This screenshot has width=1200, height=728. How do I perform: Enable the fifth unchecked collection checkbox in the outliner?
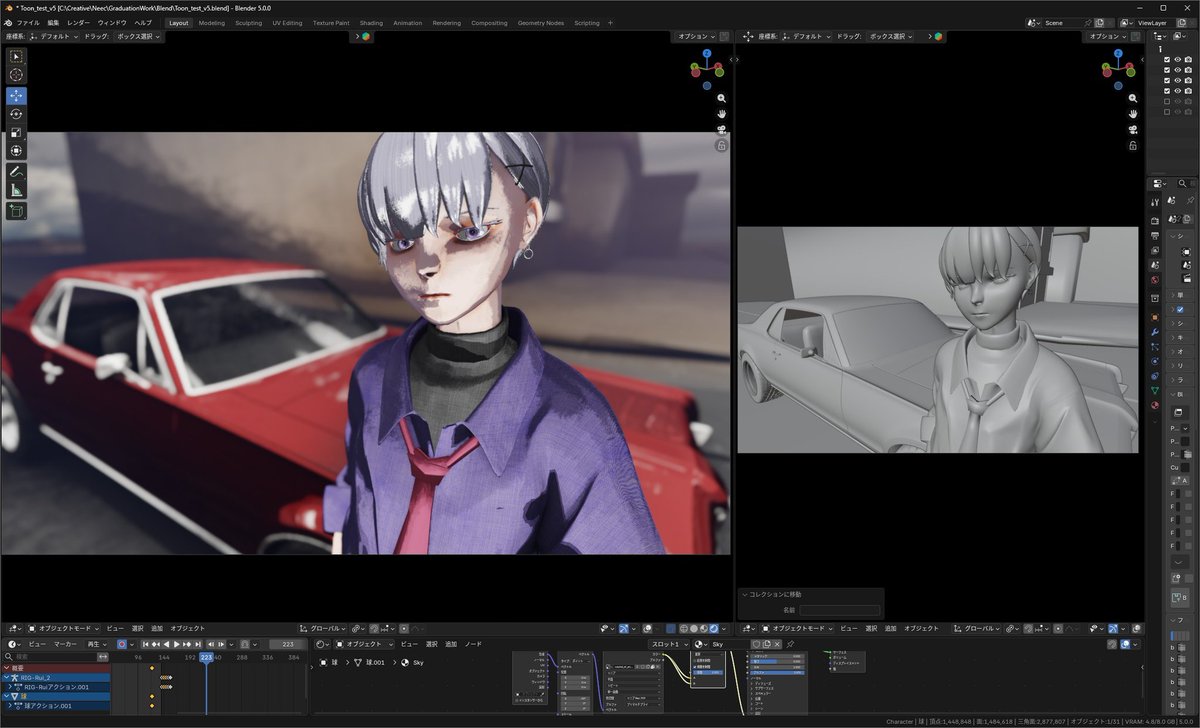[x=1167, y=101]
